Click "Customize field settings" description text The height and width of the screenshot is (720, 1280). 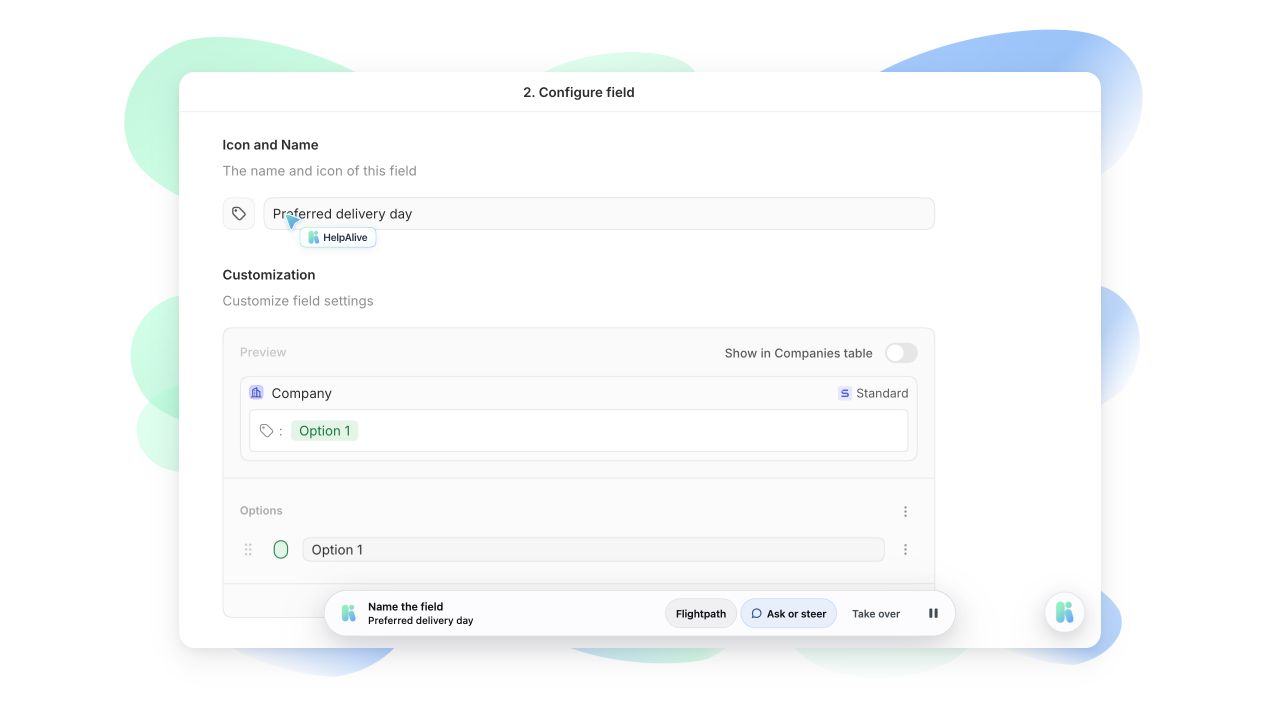[298, 301]
